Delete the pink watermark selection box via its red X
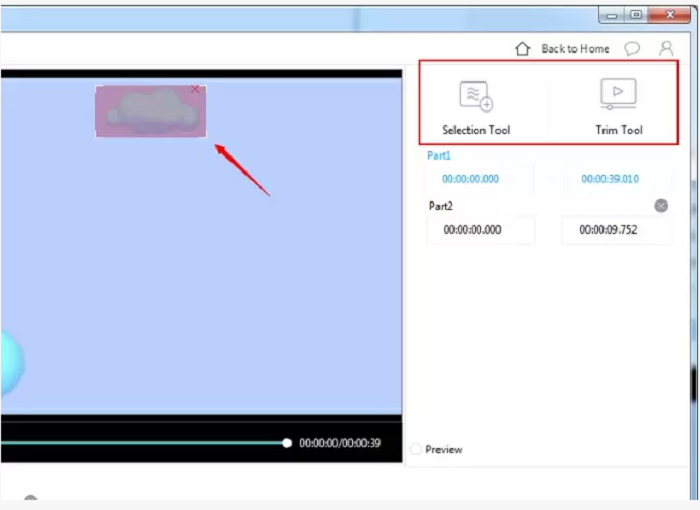The width and height of the screenshot is (700, 510). (195, 89)
